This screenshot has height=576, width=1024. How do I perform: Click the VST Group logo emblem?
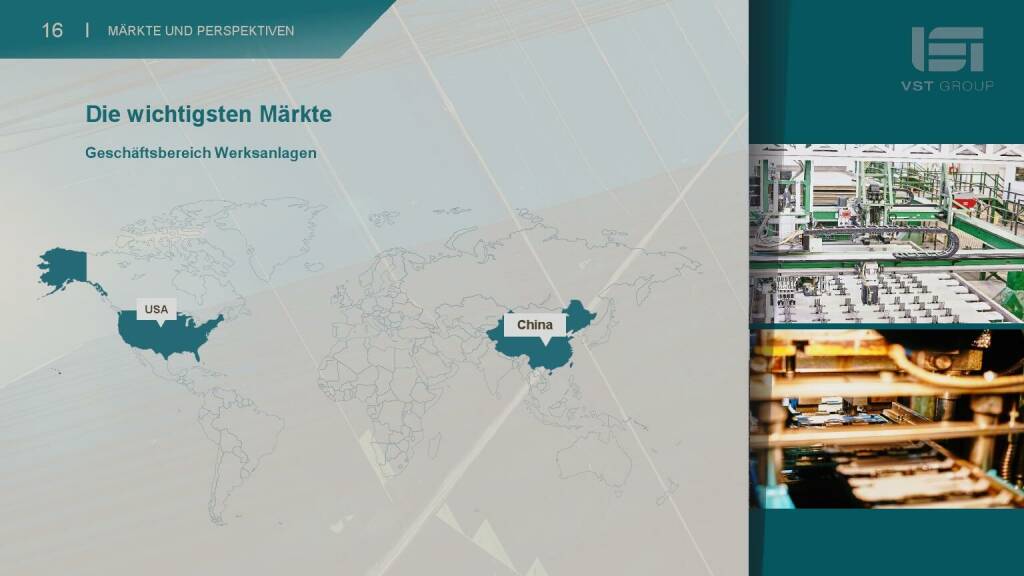pos(947,49)
